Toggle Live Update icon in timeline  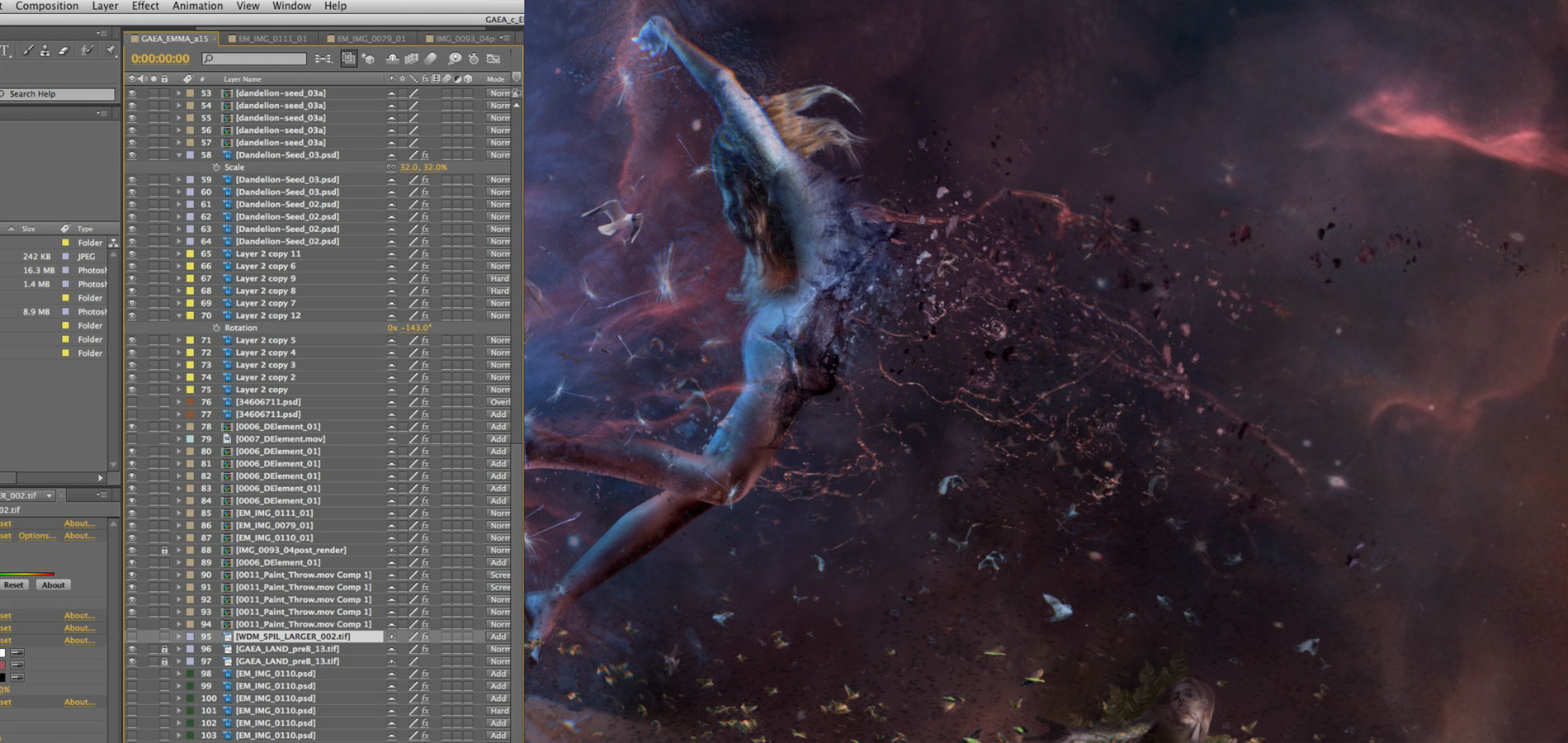pos(348,59)
